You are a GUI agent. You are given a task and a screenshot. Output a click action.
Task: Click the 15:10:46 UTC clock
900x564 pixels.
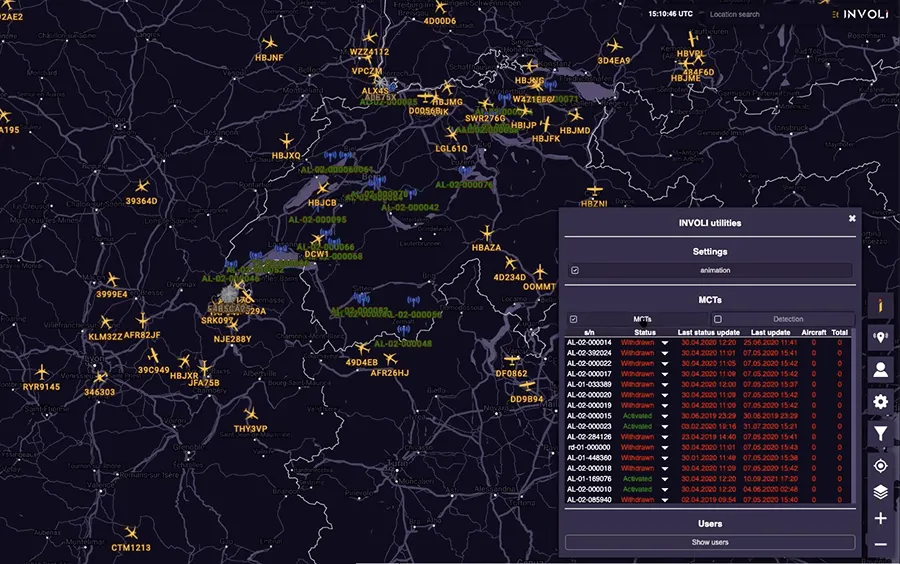tap(670, 14)
